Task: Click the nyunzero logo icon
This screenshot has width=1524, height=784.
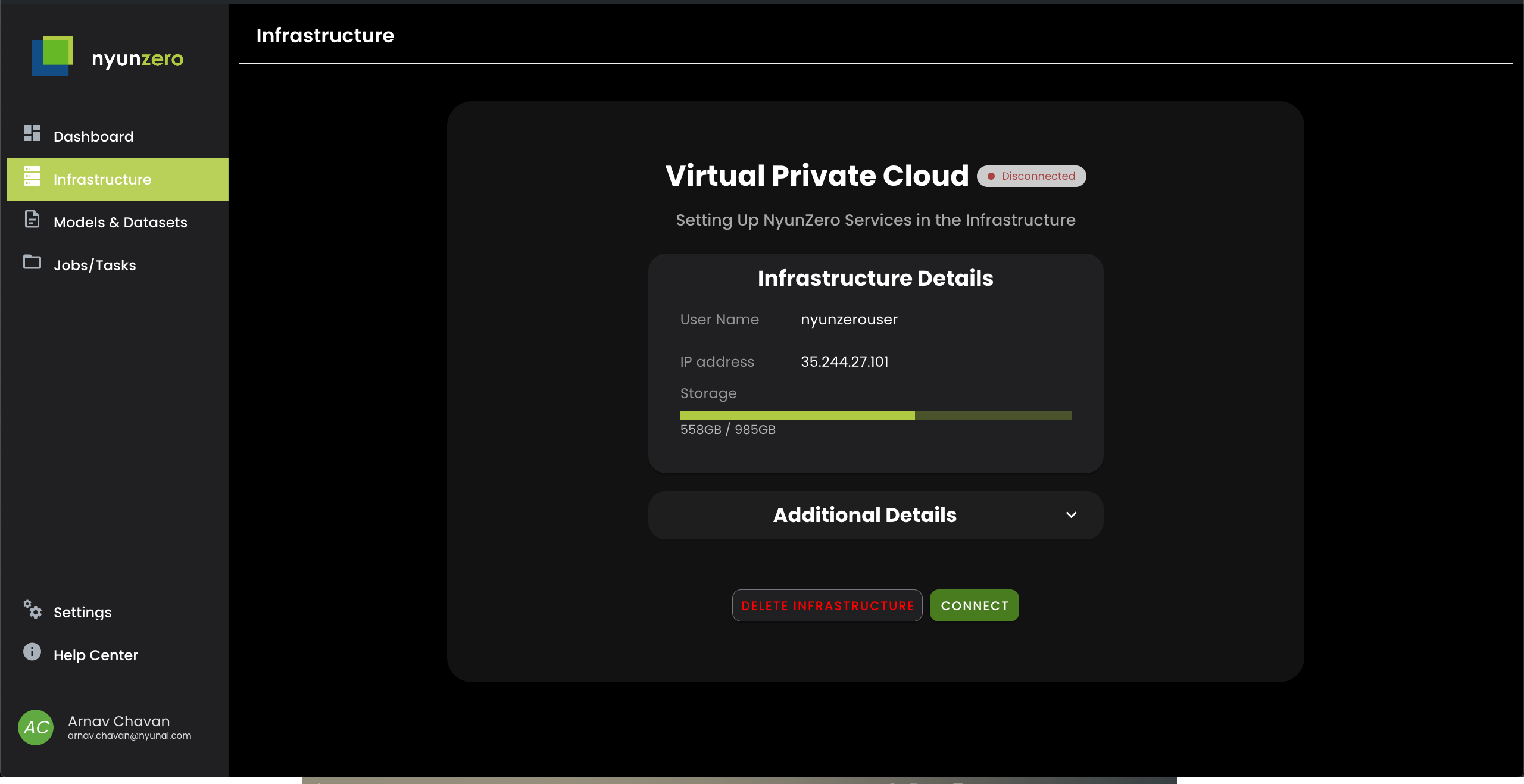Action: coord(52,56)
